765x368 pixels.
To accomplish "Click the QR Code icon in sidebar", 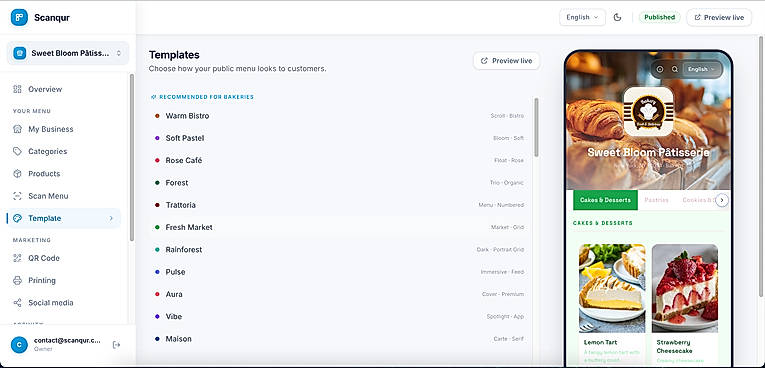I will tap(18, 258).
